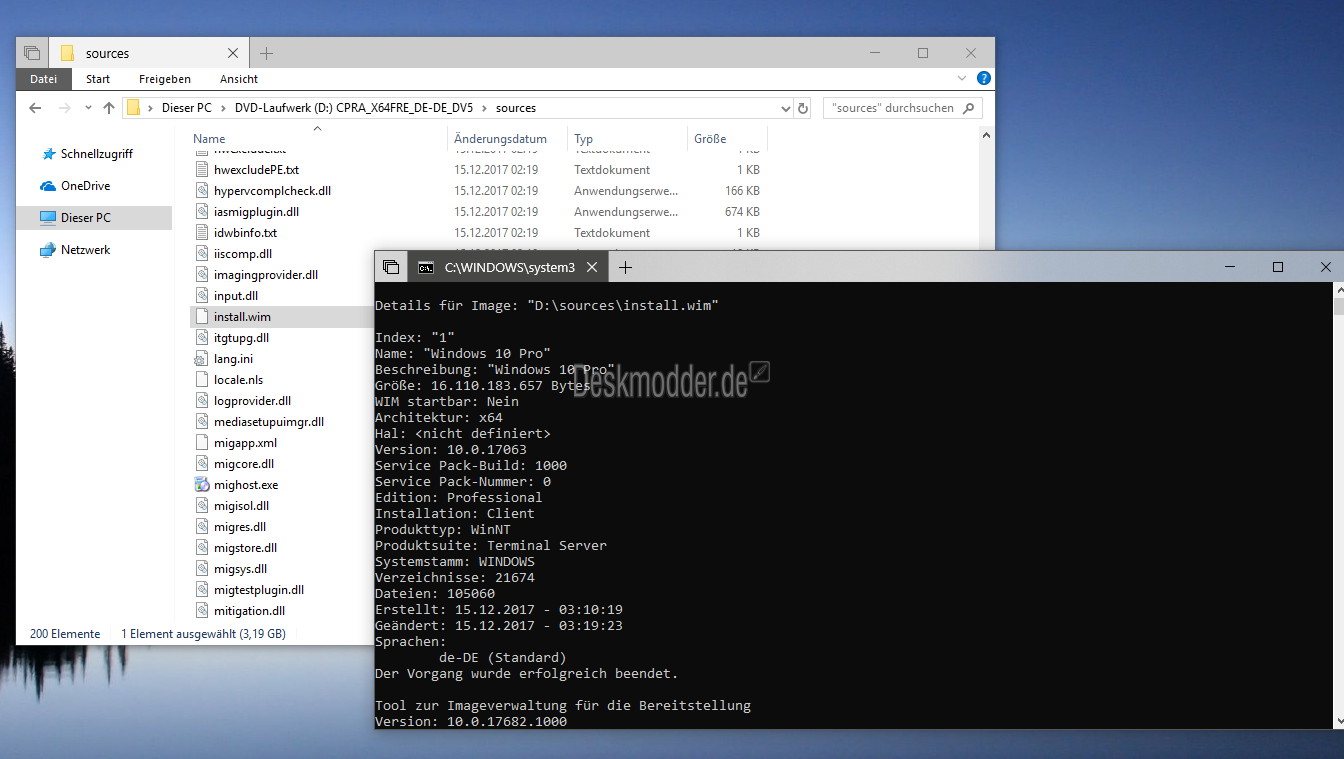Open Netzwerk in navigation pane
The width and height of the screenshot is (1344, 759).
pos(85,250)
